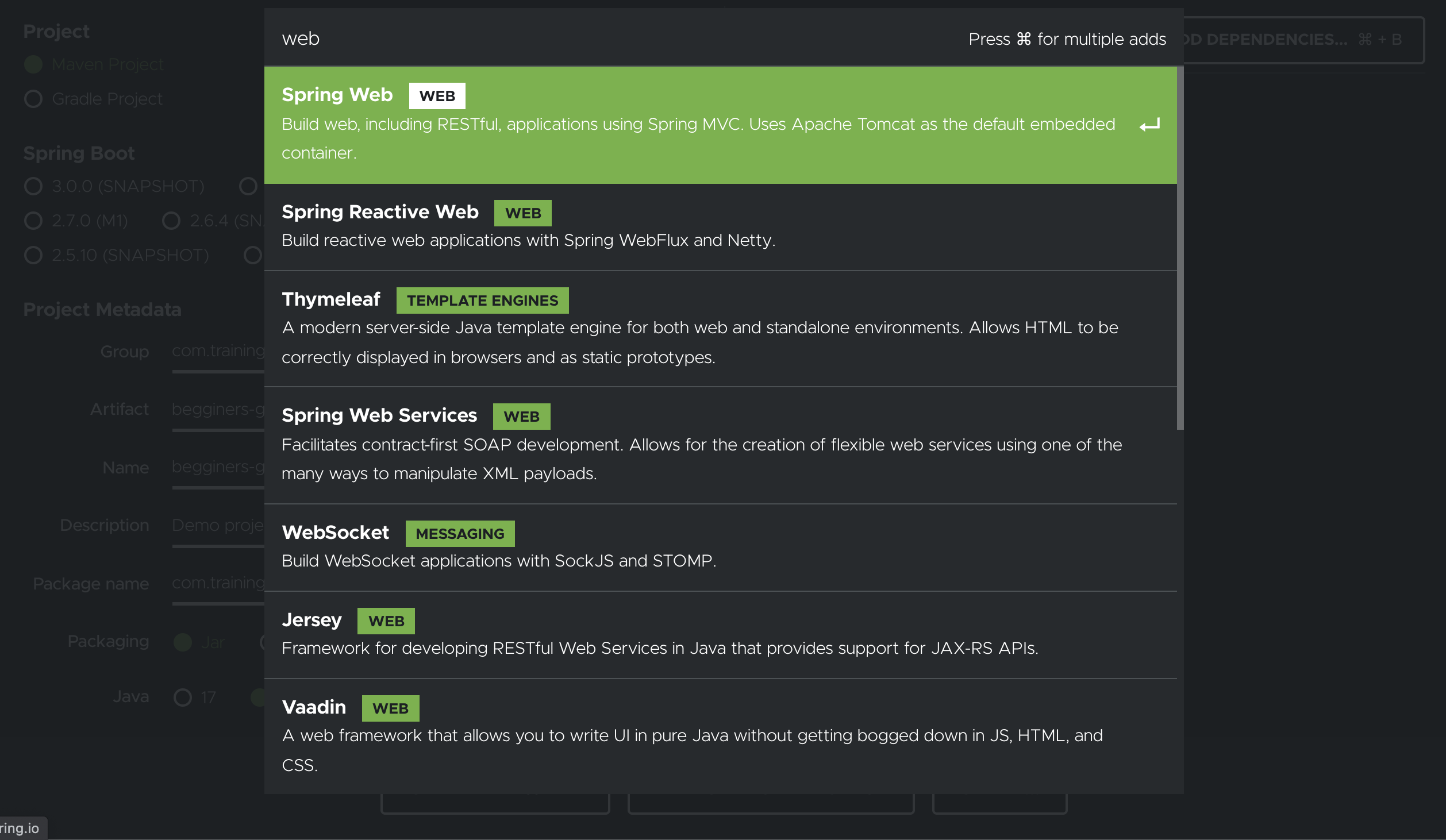Add the Thymeleaf dependency
This screenshot has width=1446, height=840.
coord(720,329)
